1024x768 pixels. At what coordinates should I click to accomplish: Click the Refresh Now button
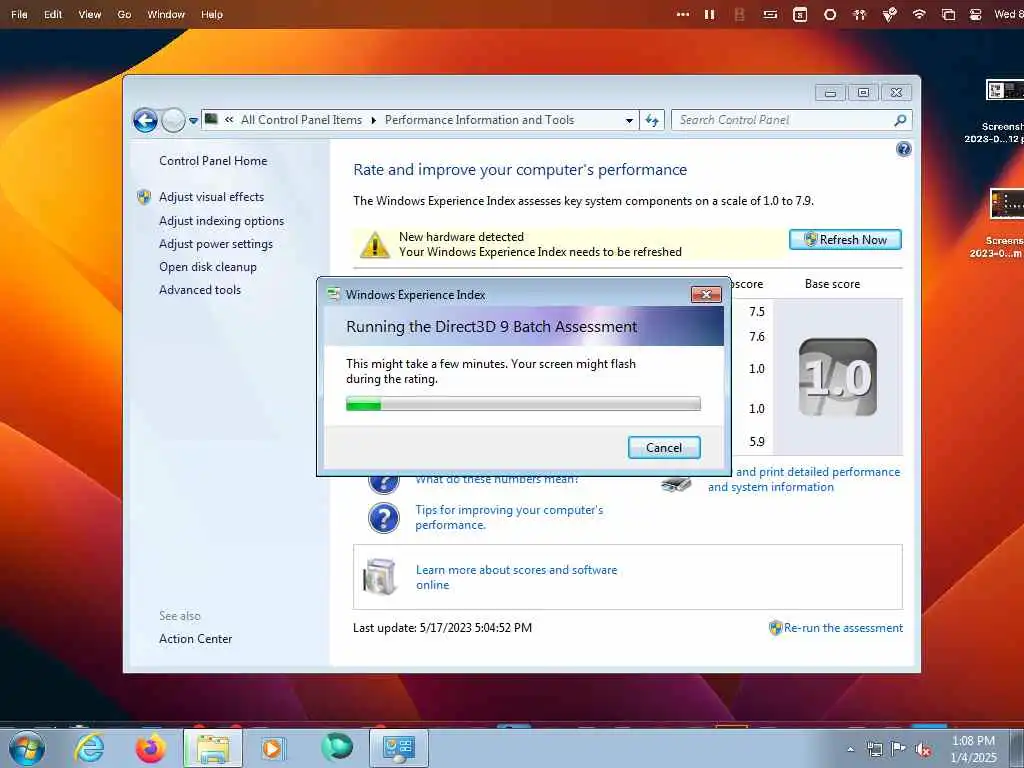pyautogui.click(x=845, y=240)
